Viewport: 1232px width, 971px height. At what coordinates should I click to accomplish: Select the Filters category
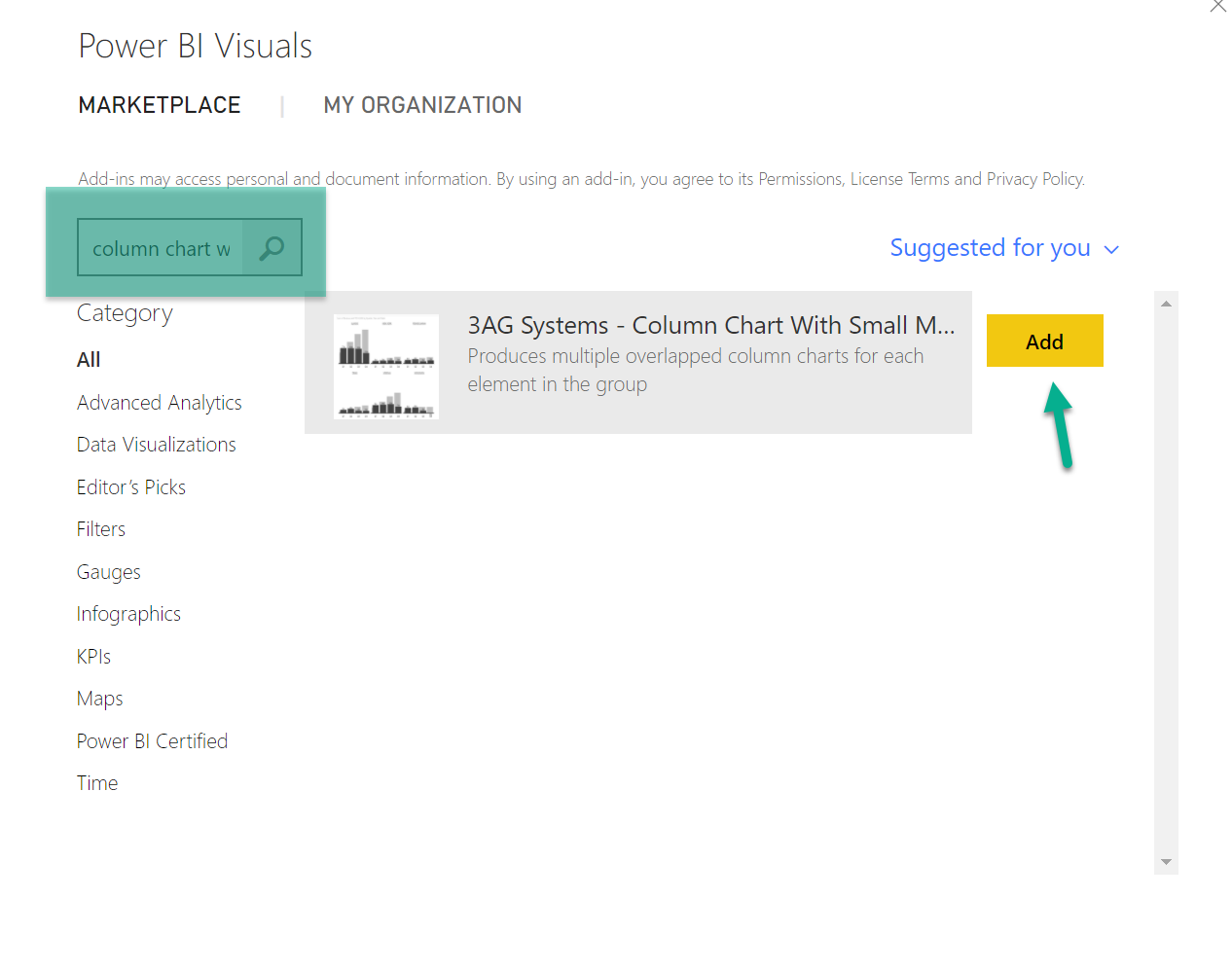pyautogui.click(x=101, y=529)
